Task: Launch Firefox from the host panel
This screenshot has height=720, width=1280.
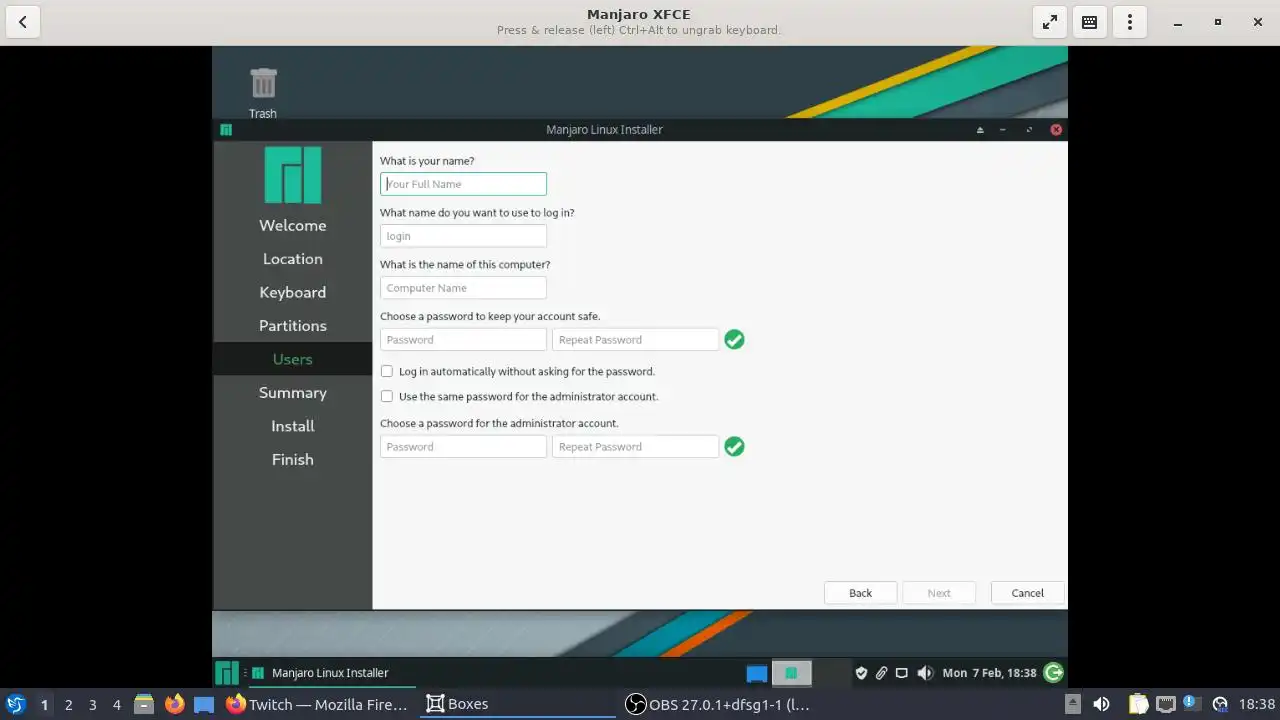Action: point(175,704)
